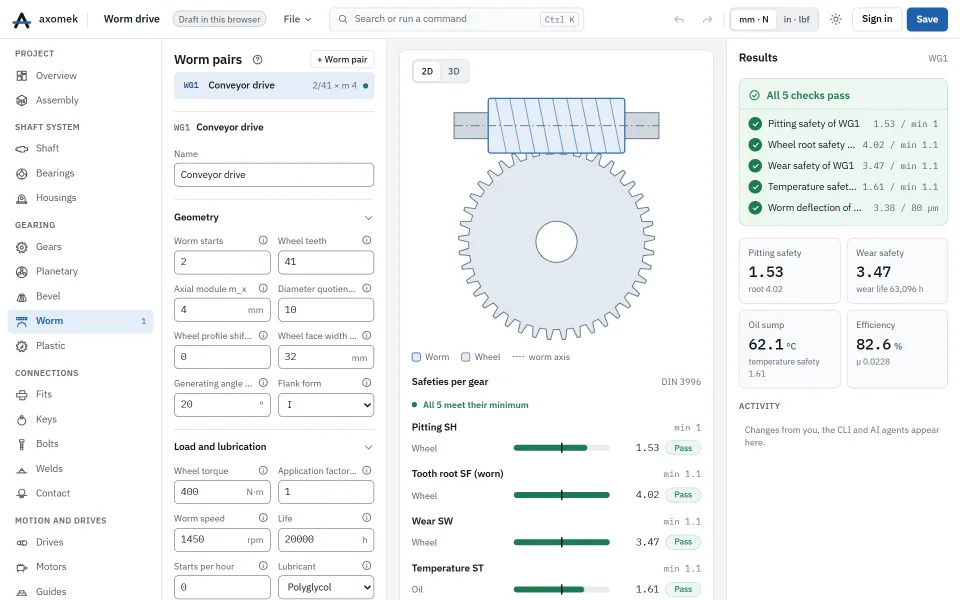
Task: Show info for Axial module m_x
Action: coord(263,288)
